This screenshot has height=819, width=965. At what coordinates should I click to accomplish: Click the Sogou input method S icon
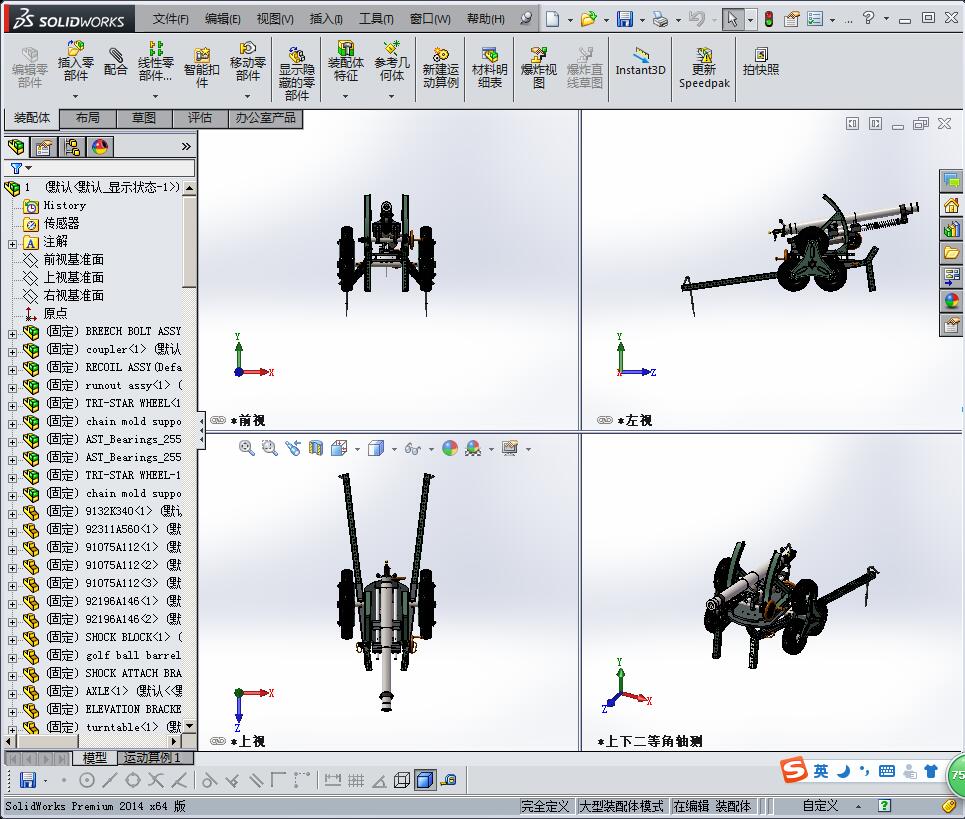pos(794,769)
